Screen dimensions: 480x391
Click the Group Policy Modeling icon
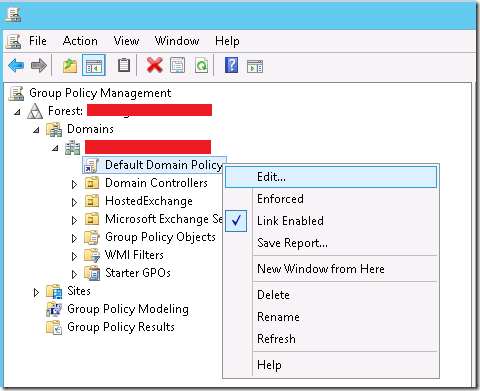pos(54,309)
